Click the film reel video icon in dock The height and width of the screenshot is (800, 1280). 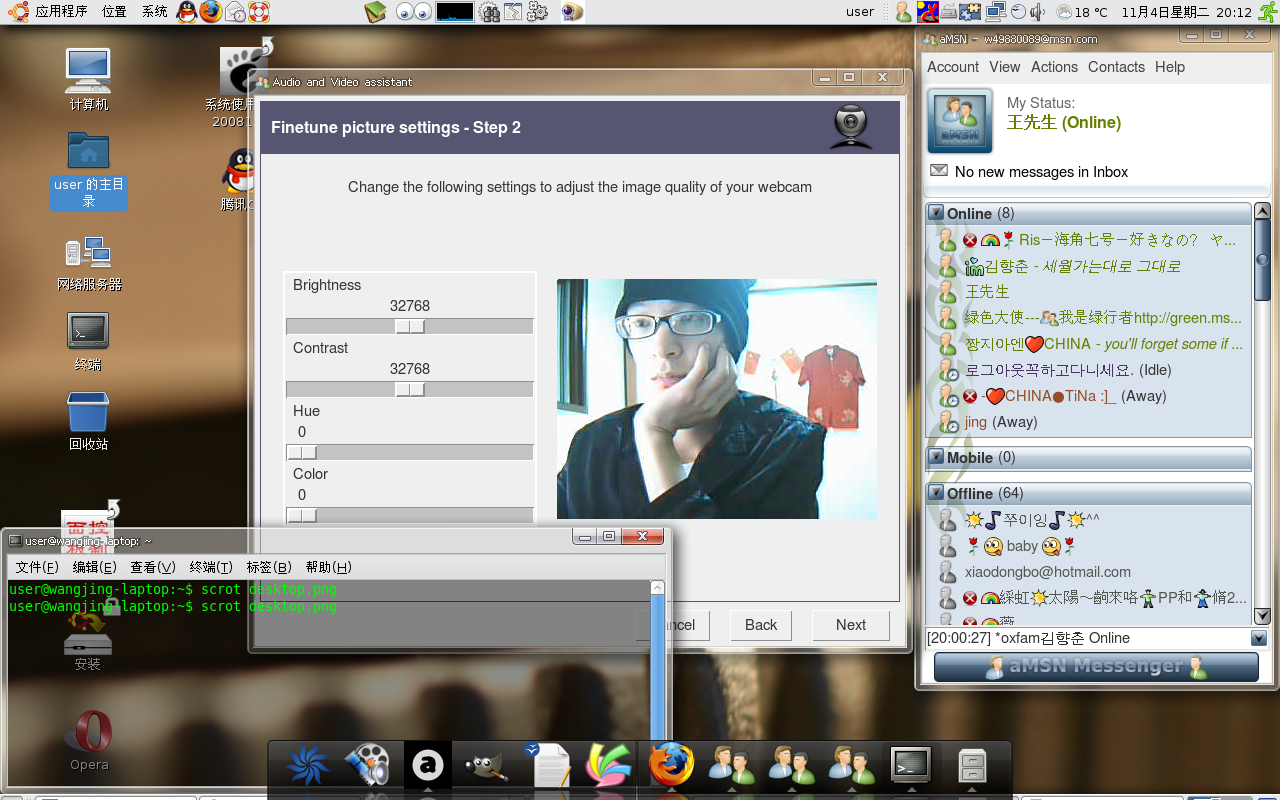(367, 766)
